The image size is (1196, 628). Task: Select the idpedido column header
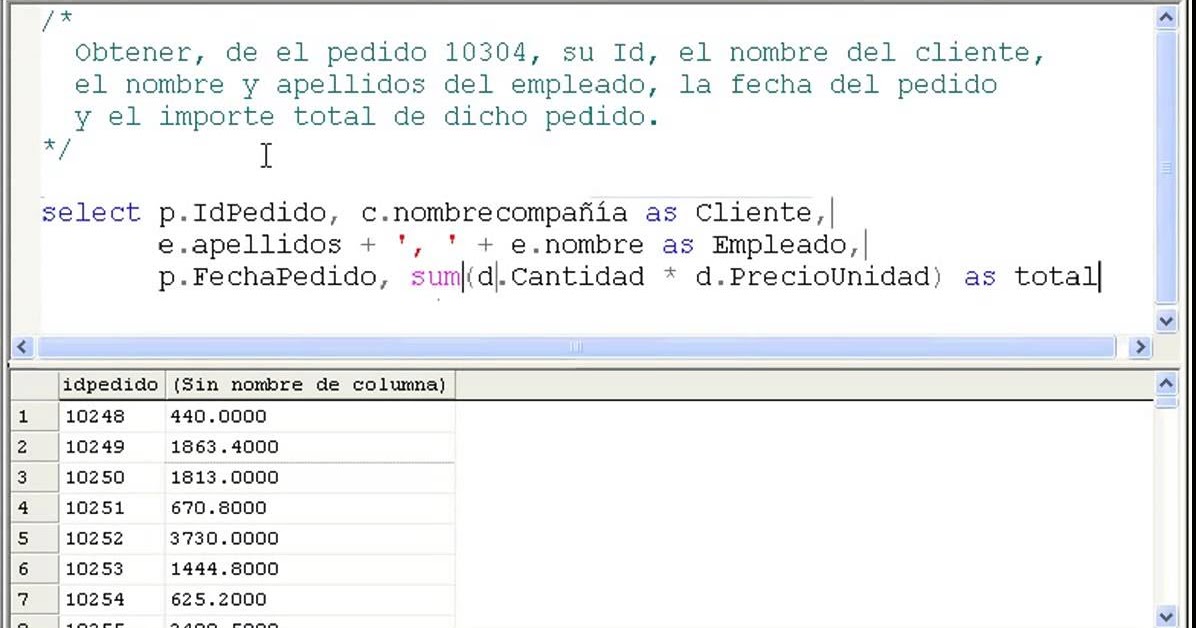pos(110,384)
